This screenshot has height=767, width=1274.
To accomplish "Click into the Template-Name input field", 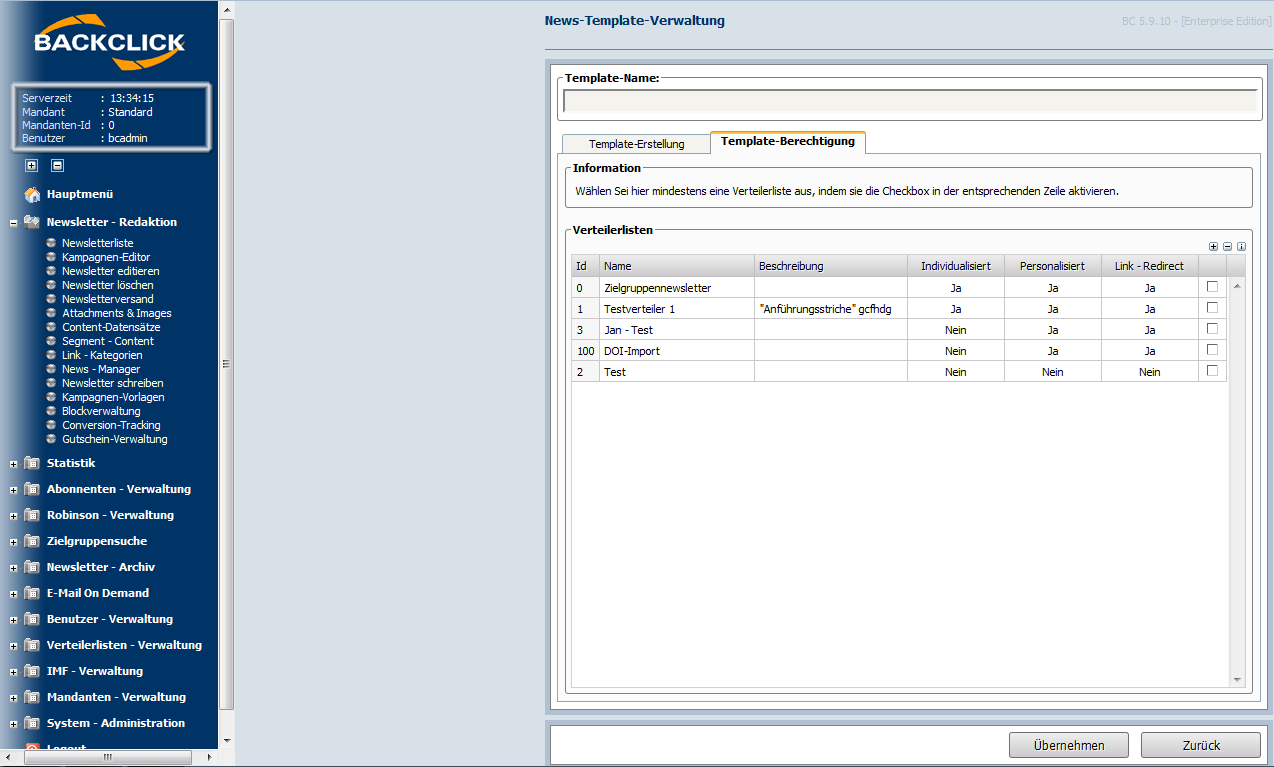I will [910, 100].
